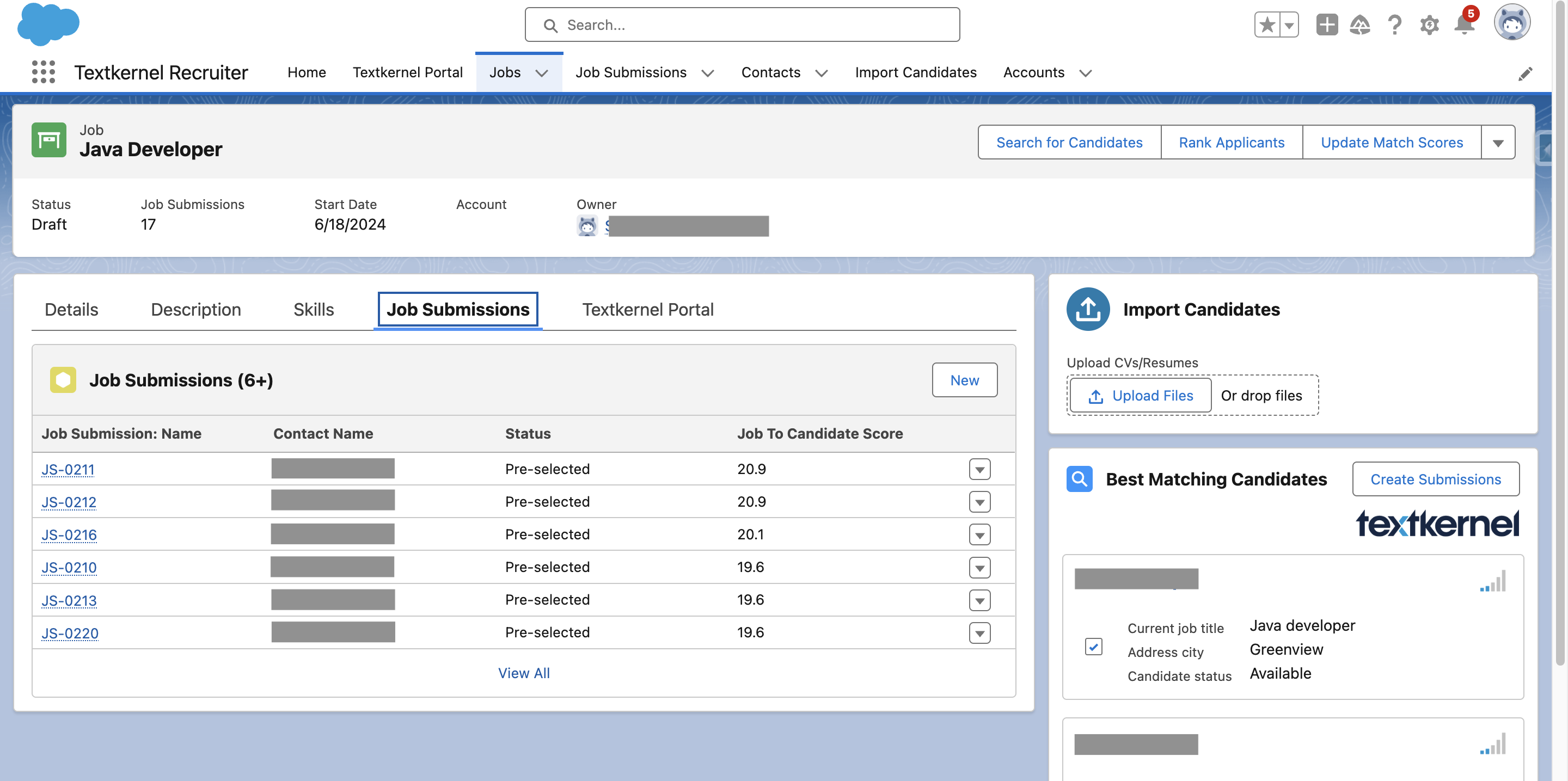Open row actions menu for JS-0213
Screen dimensions: 1568x781
point(979,600)
